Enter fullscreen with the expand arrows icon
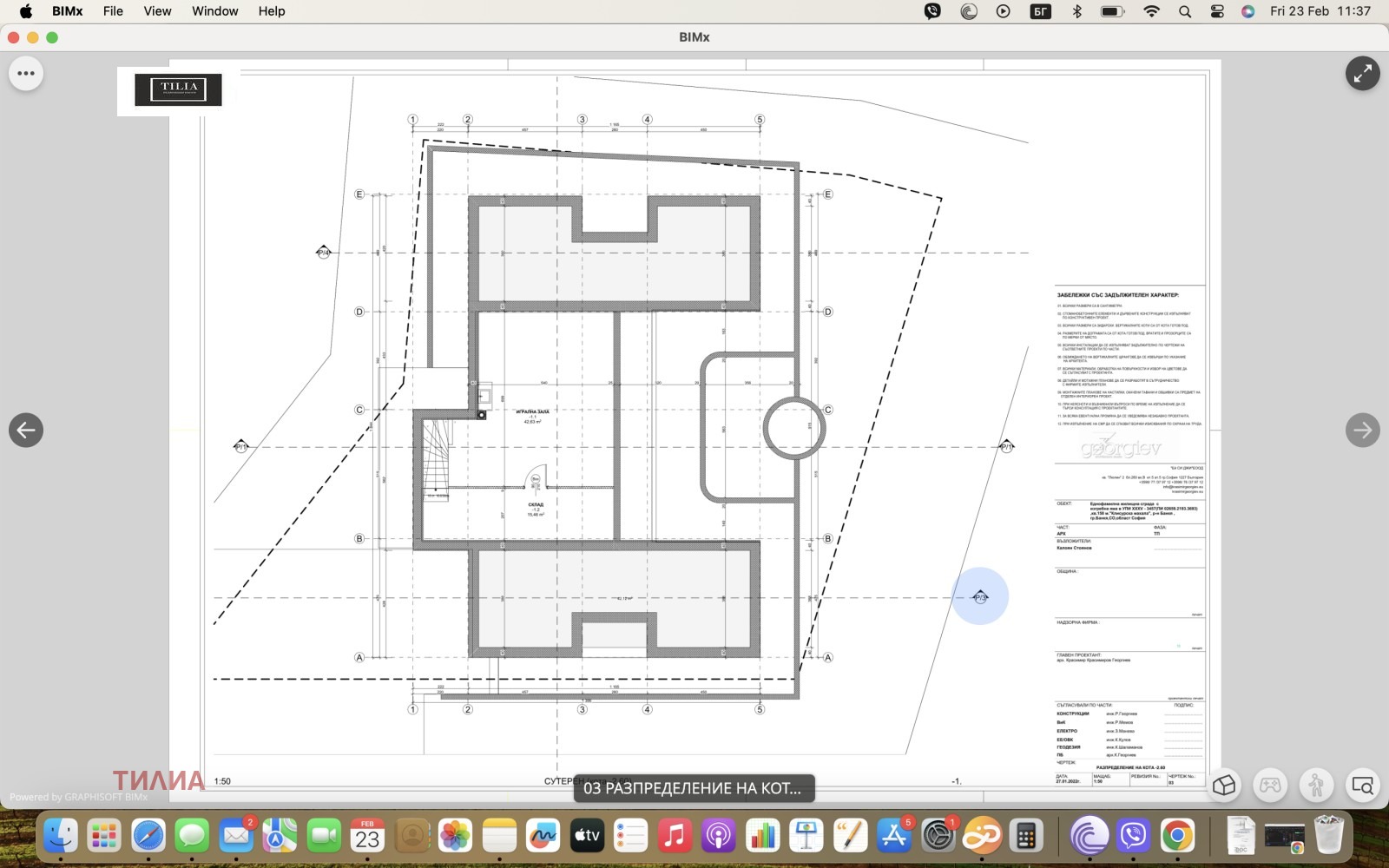This screenshot has height=868, width=1389. click(x=1362, y=74)
